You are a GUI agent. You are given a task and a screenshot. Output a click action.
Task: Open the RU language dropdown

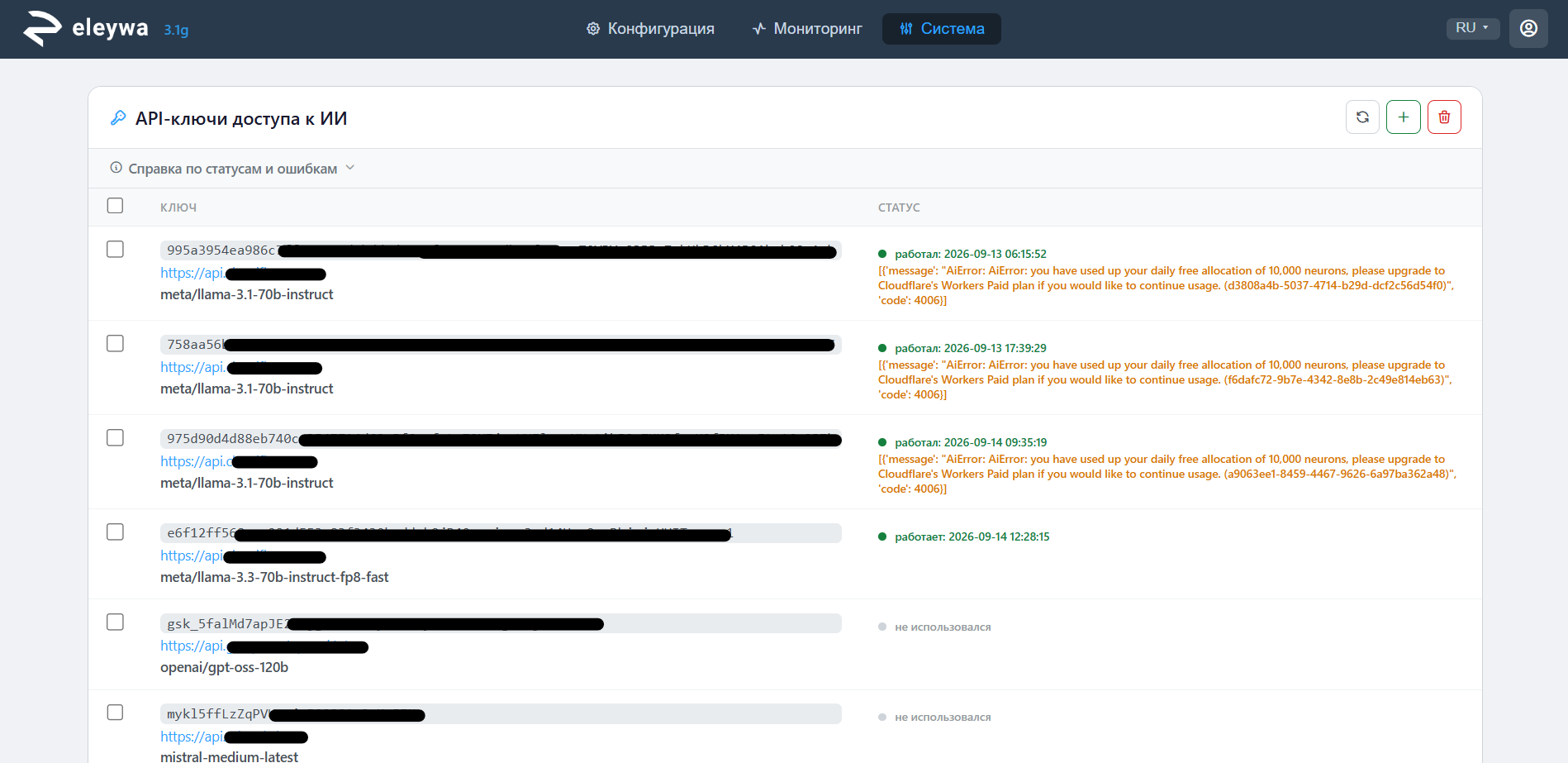point(1473,28)
